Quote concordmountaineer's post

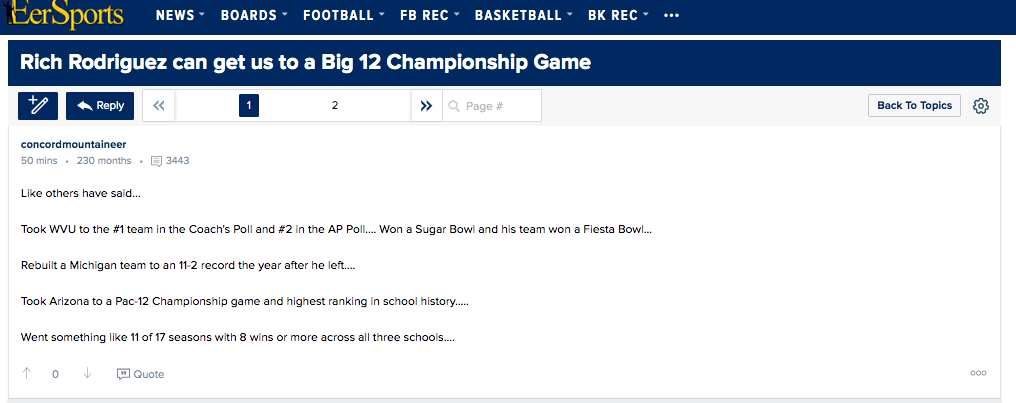click(x=140, y=374)
